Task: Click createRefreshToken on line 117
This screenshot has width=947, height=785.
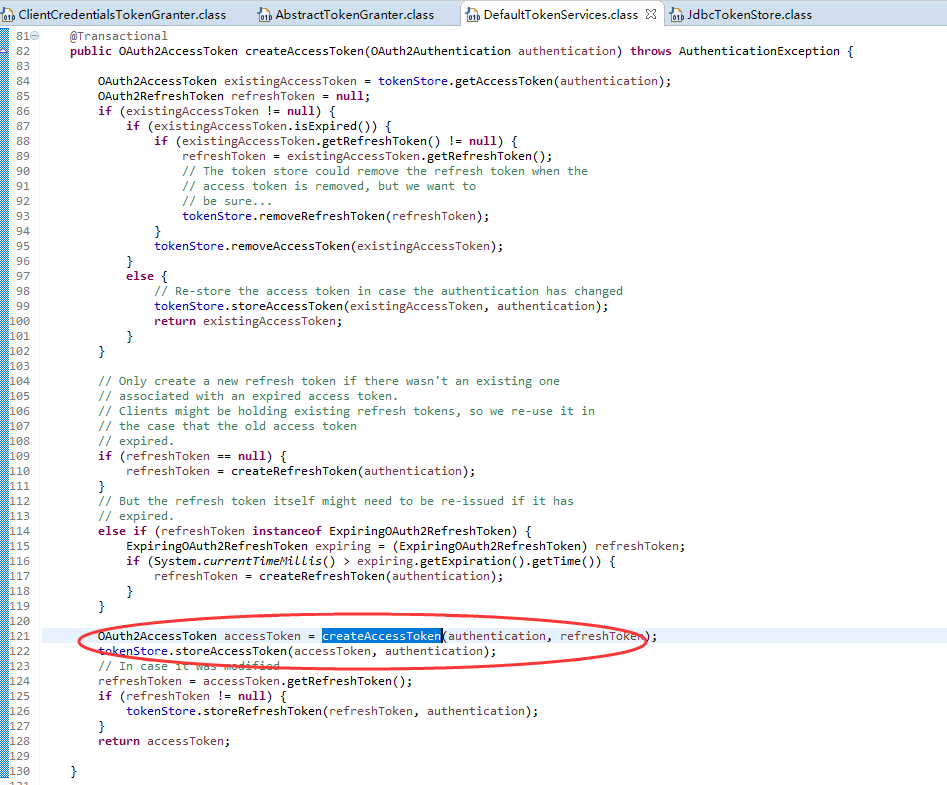Action: coord(322,576)
